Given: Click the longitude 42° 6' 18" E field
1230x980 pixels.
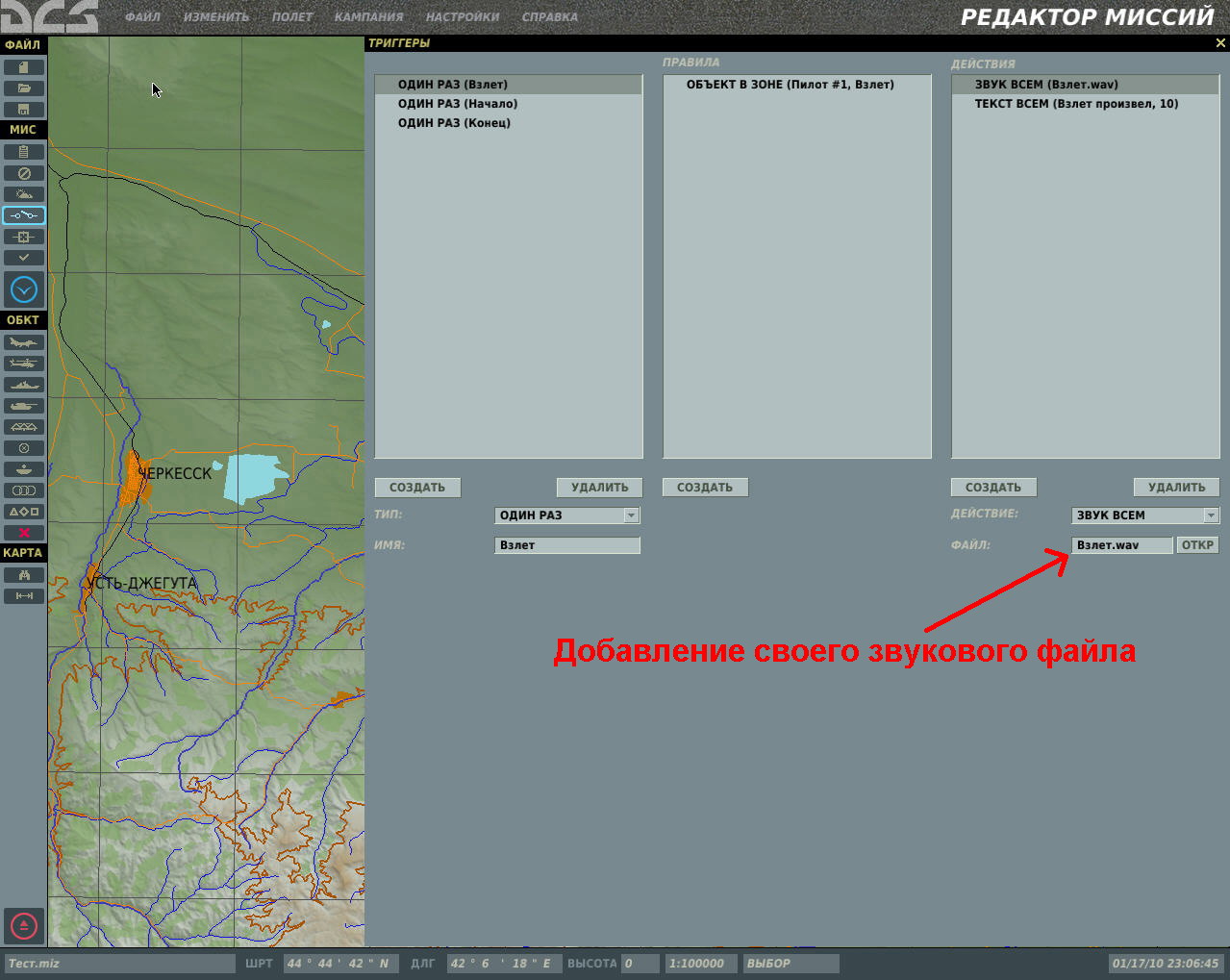Looking at the screenshot, I should 504,964.
